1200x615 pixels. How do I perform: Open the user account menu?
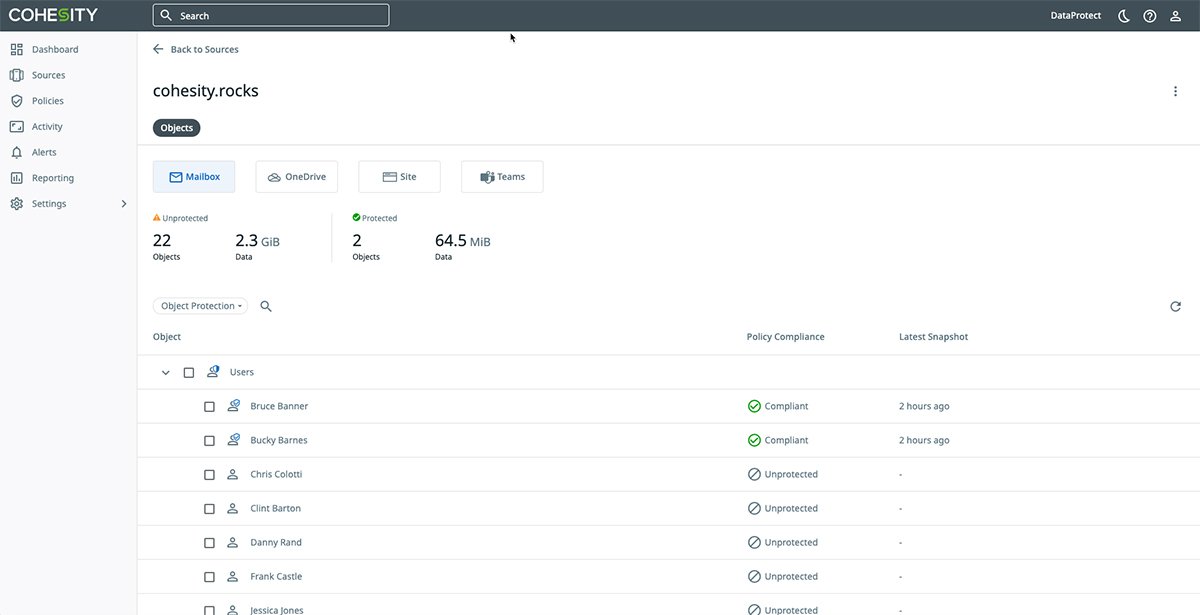pyautogui.click(x=1175, y=15)
